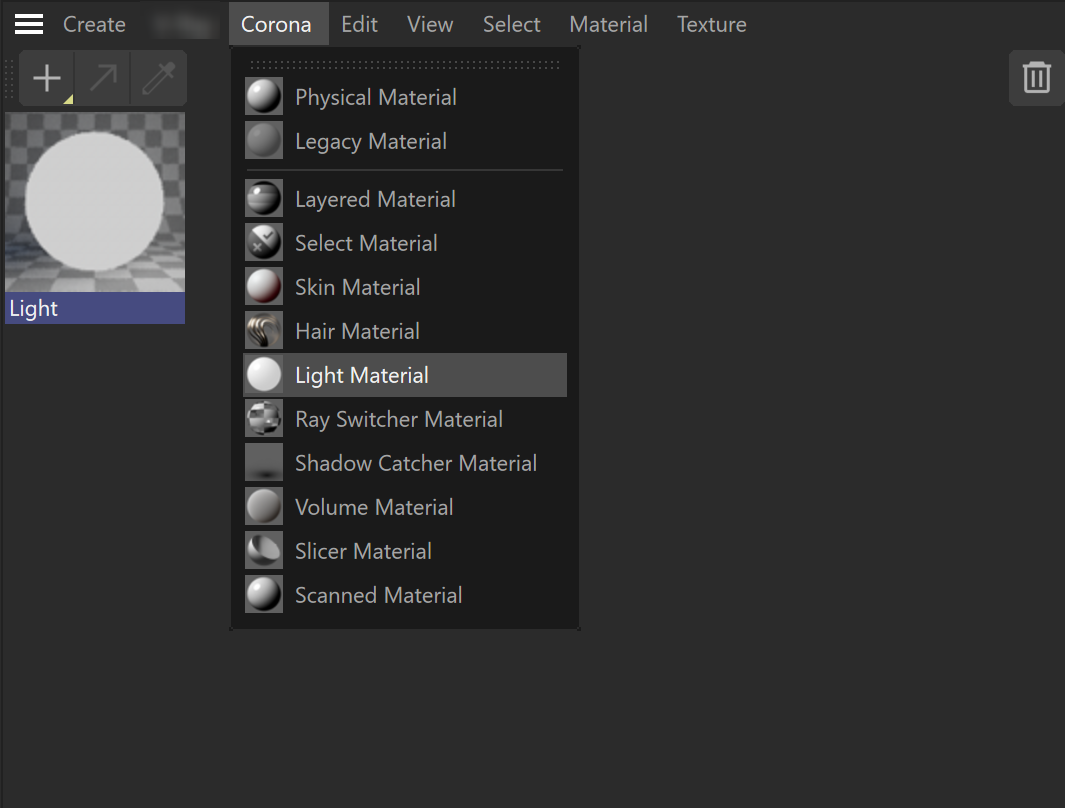Click the Select Material icon

coord(264,242)
